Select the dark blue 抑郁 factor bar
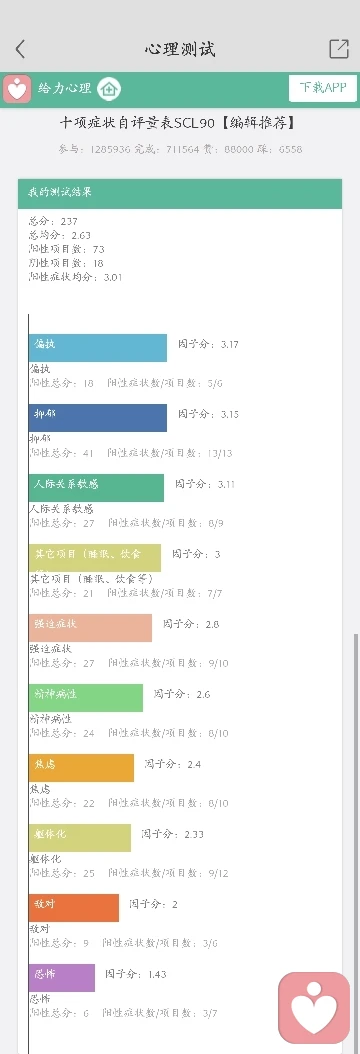Image resolution: width=360 pixels, height=1054 pixels. tap(97, 418)
